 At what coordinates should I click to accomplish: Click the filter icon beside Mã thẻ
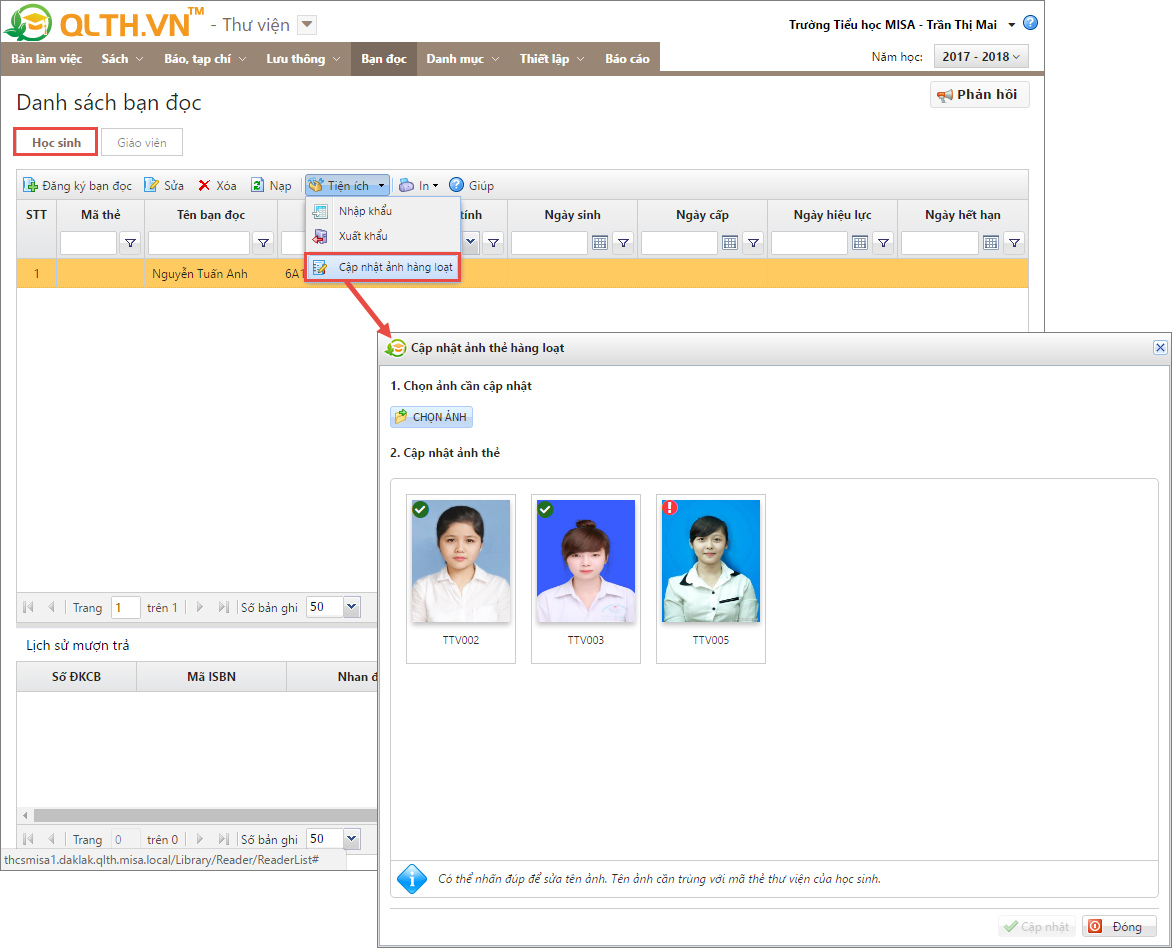[x=130, y=242]
